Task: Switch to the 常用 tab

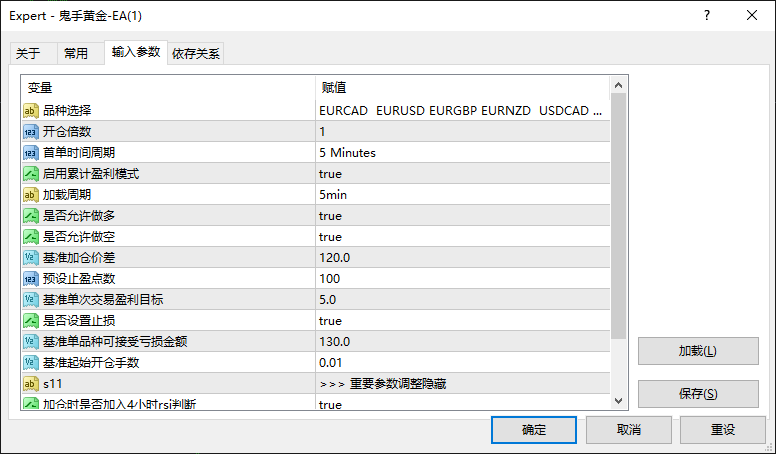Action: point(80,53)
